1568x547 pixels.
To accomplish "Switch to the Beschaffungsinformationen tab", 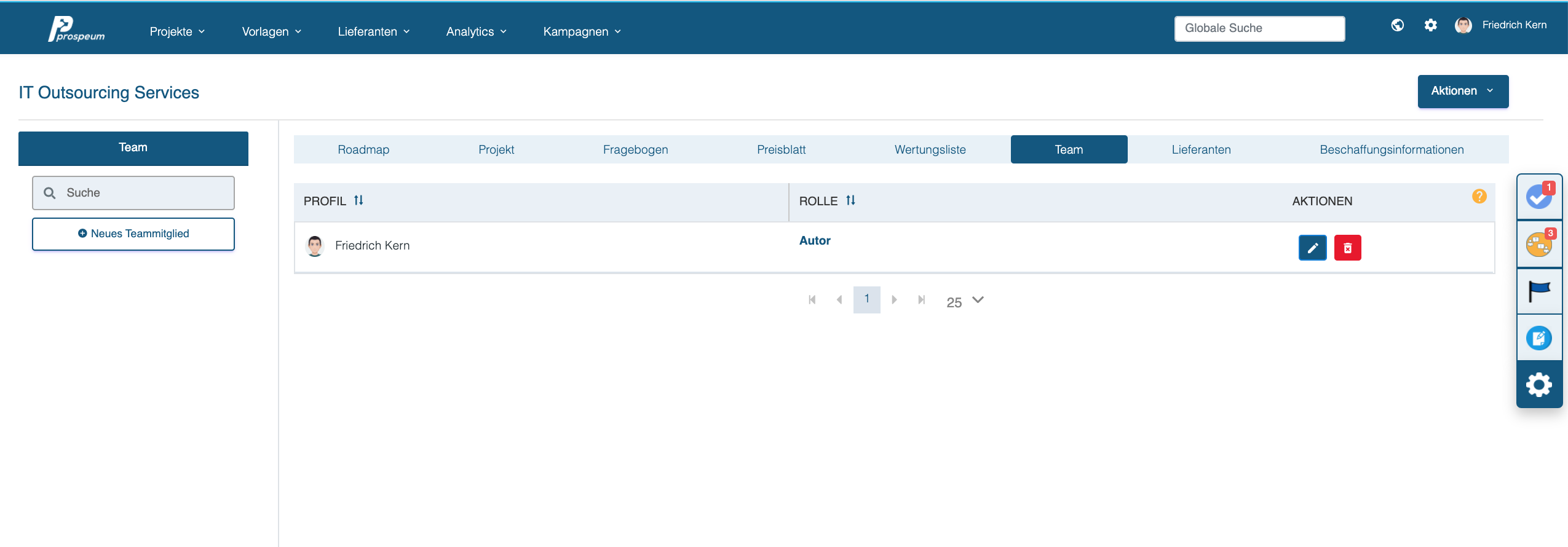I will [x=1392, y=149].
